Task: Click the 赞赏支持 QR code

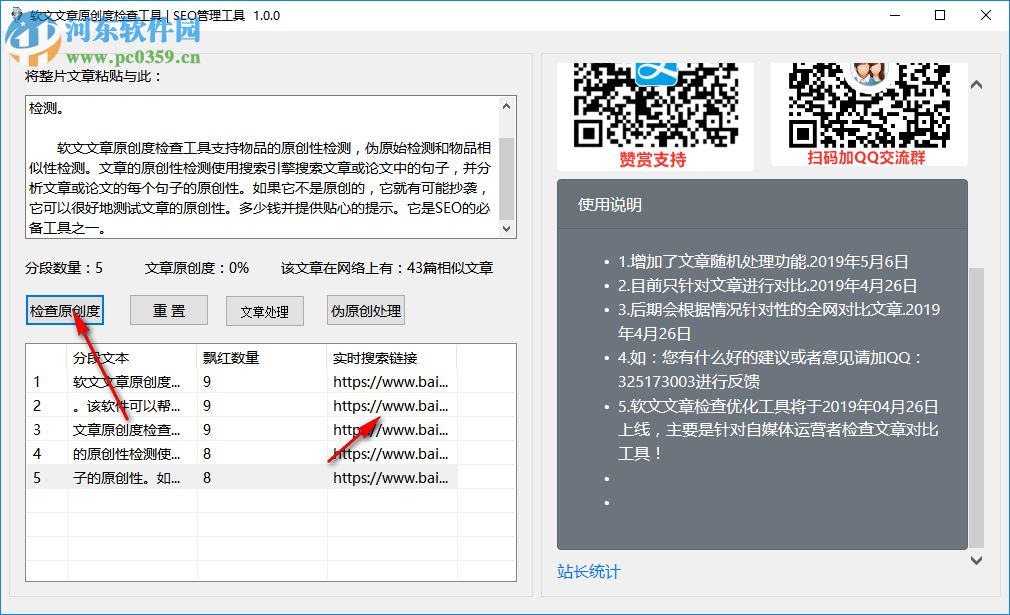Action: click(x=655, y=115)
